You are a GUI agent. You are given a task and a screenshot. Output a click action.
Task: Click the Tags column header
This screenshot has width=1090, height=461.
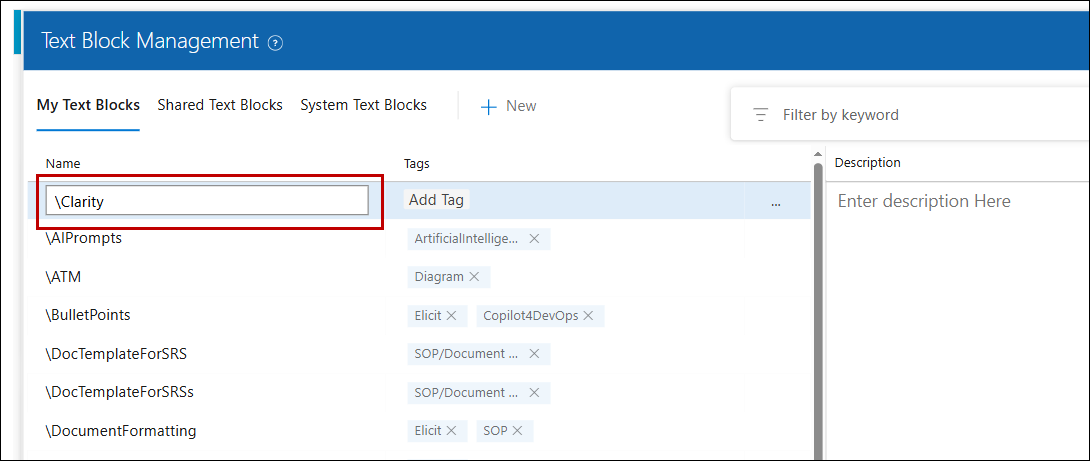417,164
